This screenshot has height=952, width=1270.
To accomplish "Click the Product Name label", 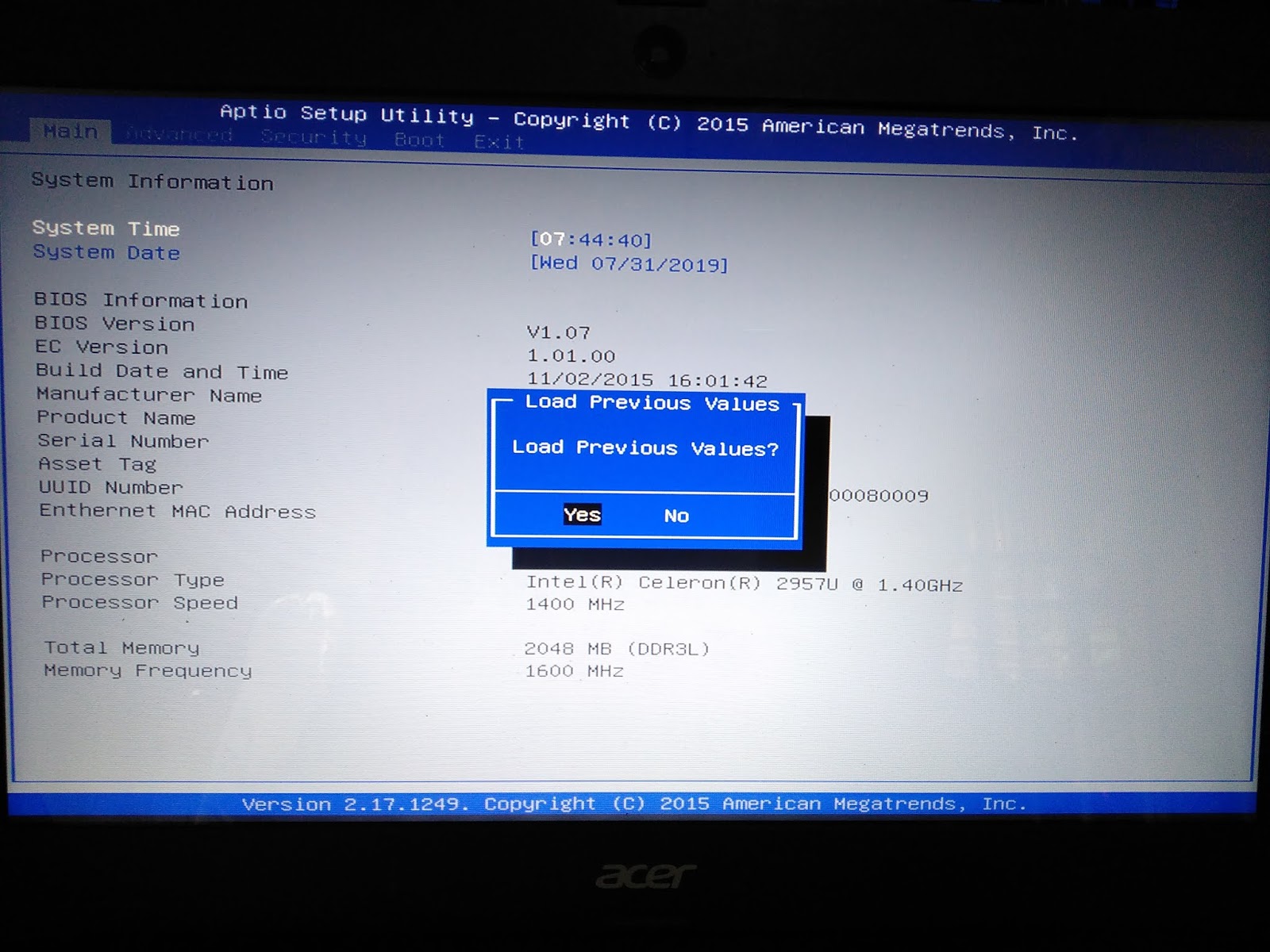I will pos(116,417).
